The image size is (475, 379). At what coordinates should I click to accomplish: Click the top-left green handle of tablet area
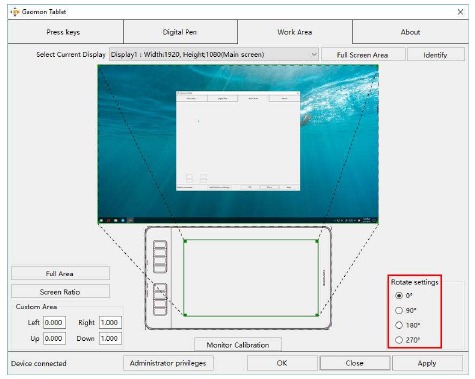pyautogui.click(x=185, y=241)
